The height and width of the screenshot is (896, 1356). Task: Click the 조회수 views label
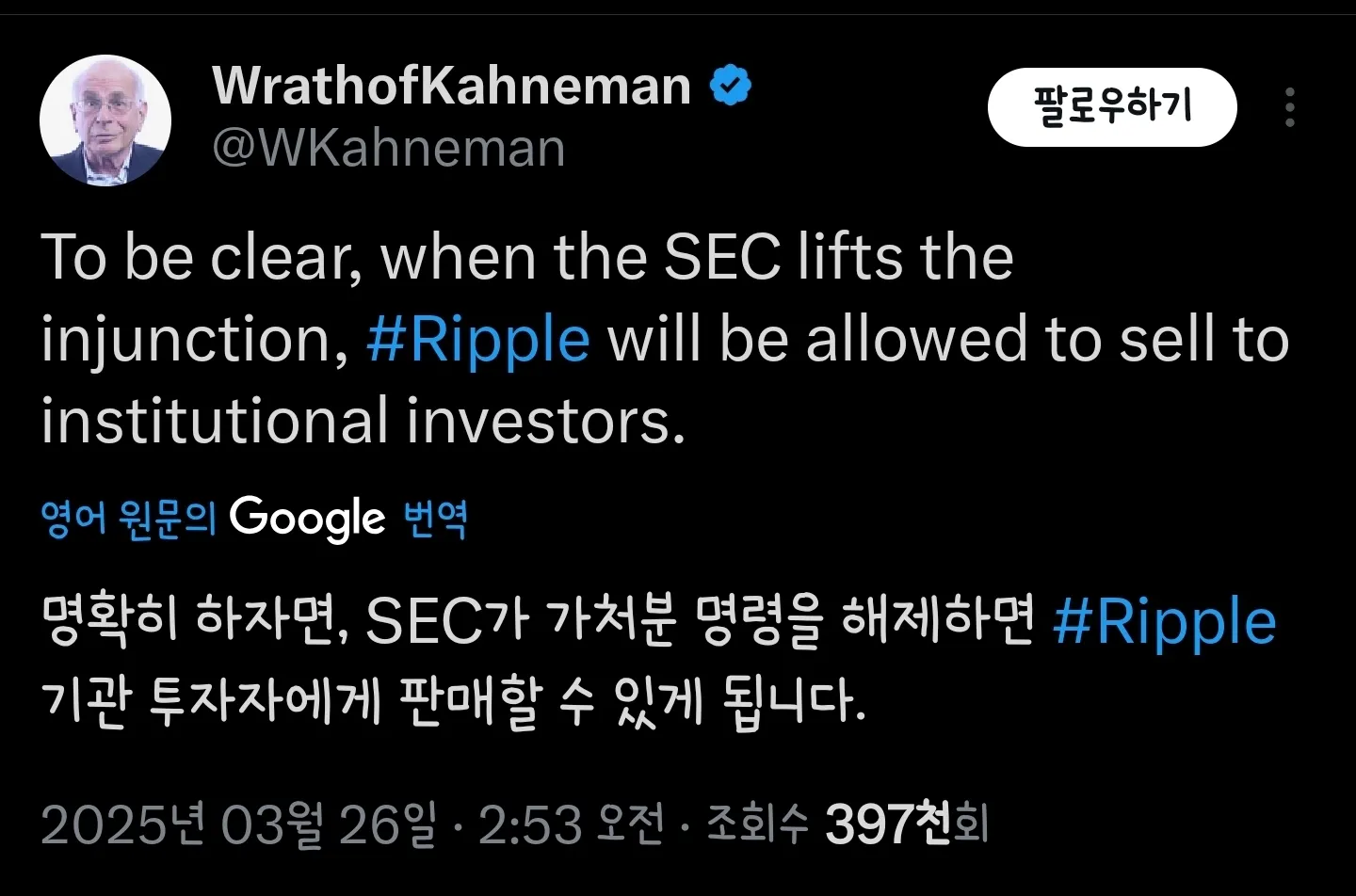758,824
